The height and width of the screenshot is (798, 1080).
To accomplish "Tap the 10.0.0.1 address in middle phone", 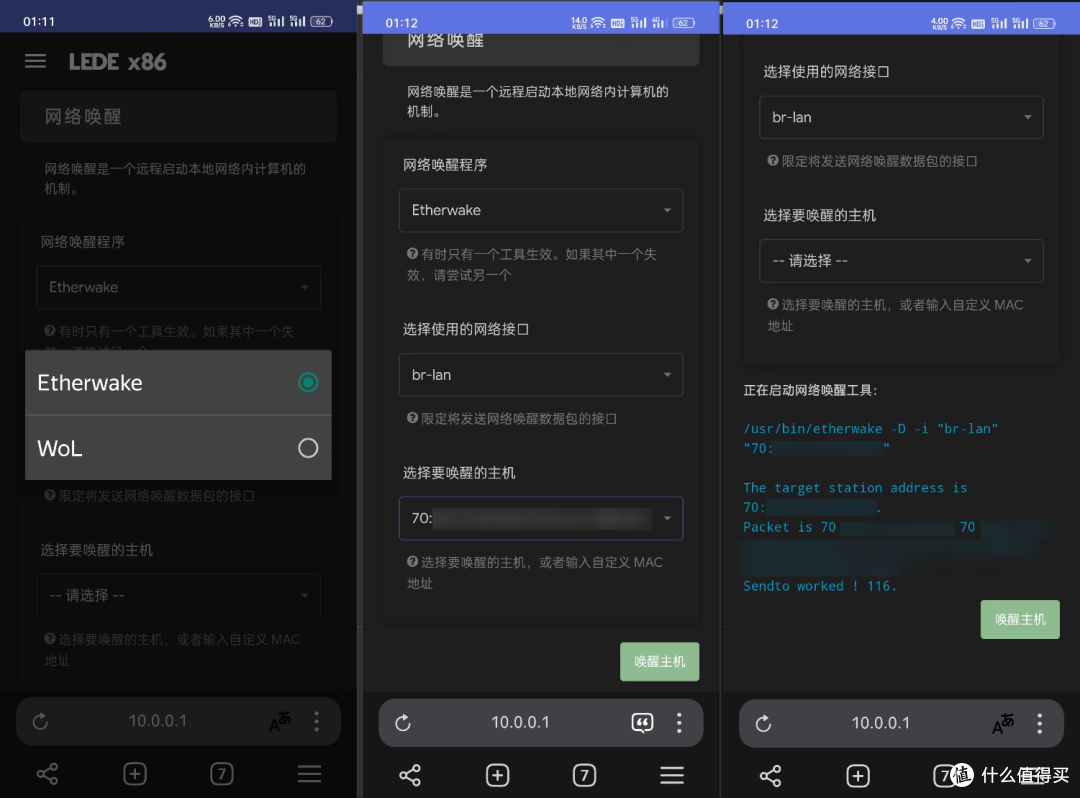I will click(520, 722).
